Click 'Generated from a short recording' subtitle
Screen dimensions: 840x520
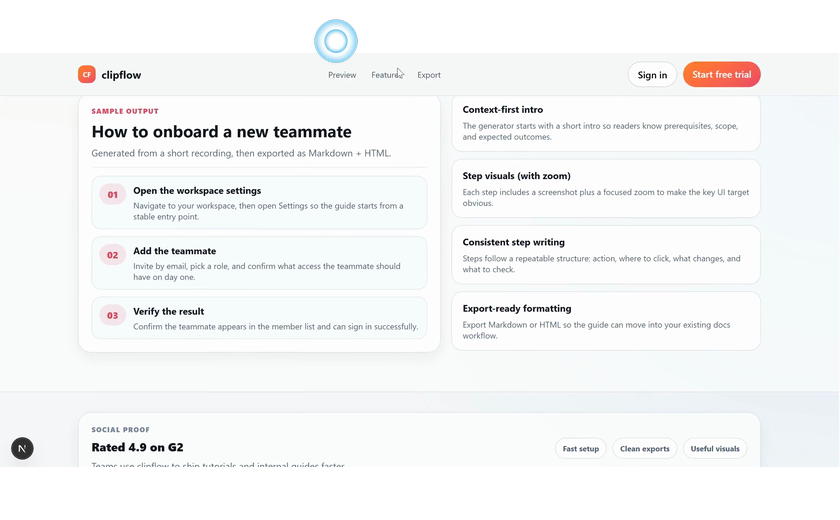pyautogui.click(x=241, y=153)
